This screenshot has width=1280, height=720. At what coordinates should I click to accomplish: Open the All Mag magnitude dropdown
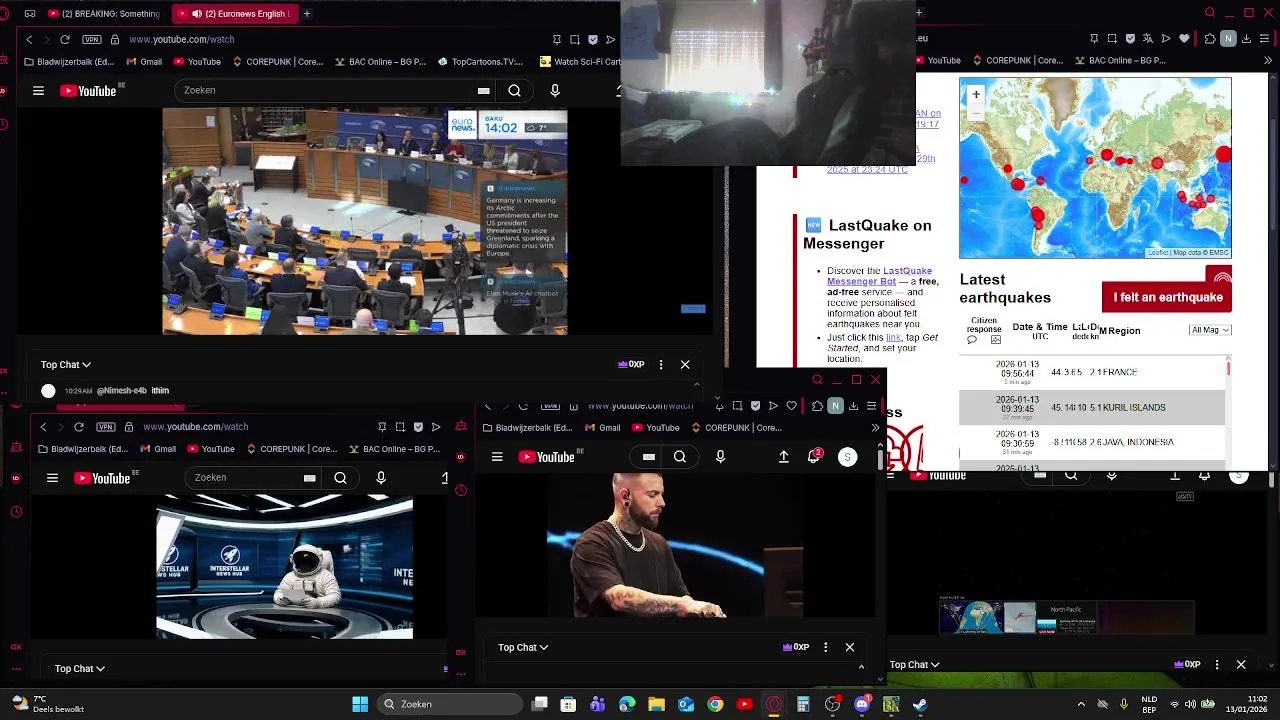1210,330
